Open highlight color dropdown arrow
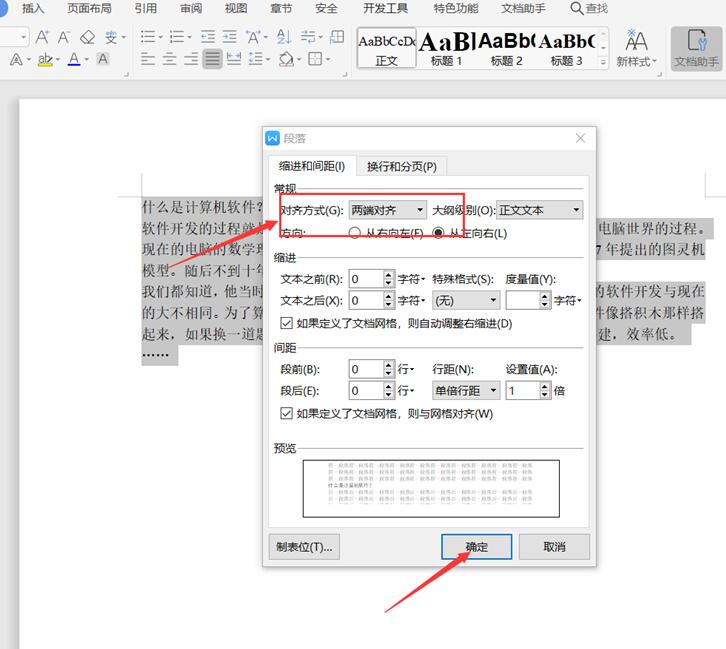726x649 pixels. click(x=58, y=59)
